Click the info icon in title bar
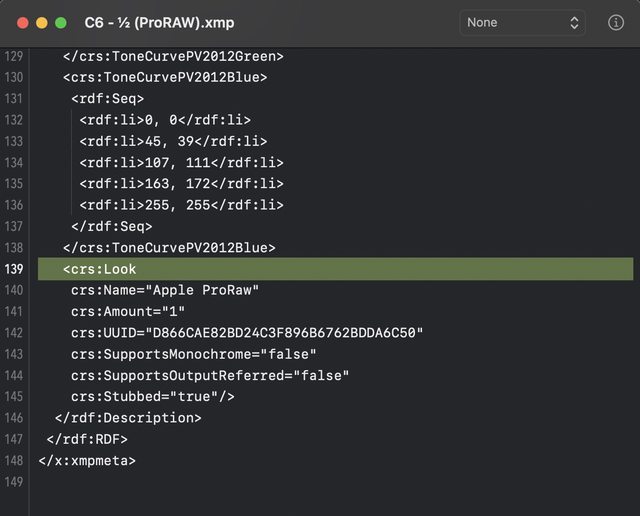Image resolution: width=640 pixels, height=516 pixels. pyautogui.click(x=616, y=22)
